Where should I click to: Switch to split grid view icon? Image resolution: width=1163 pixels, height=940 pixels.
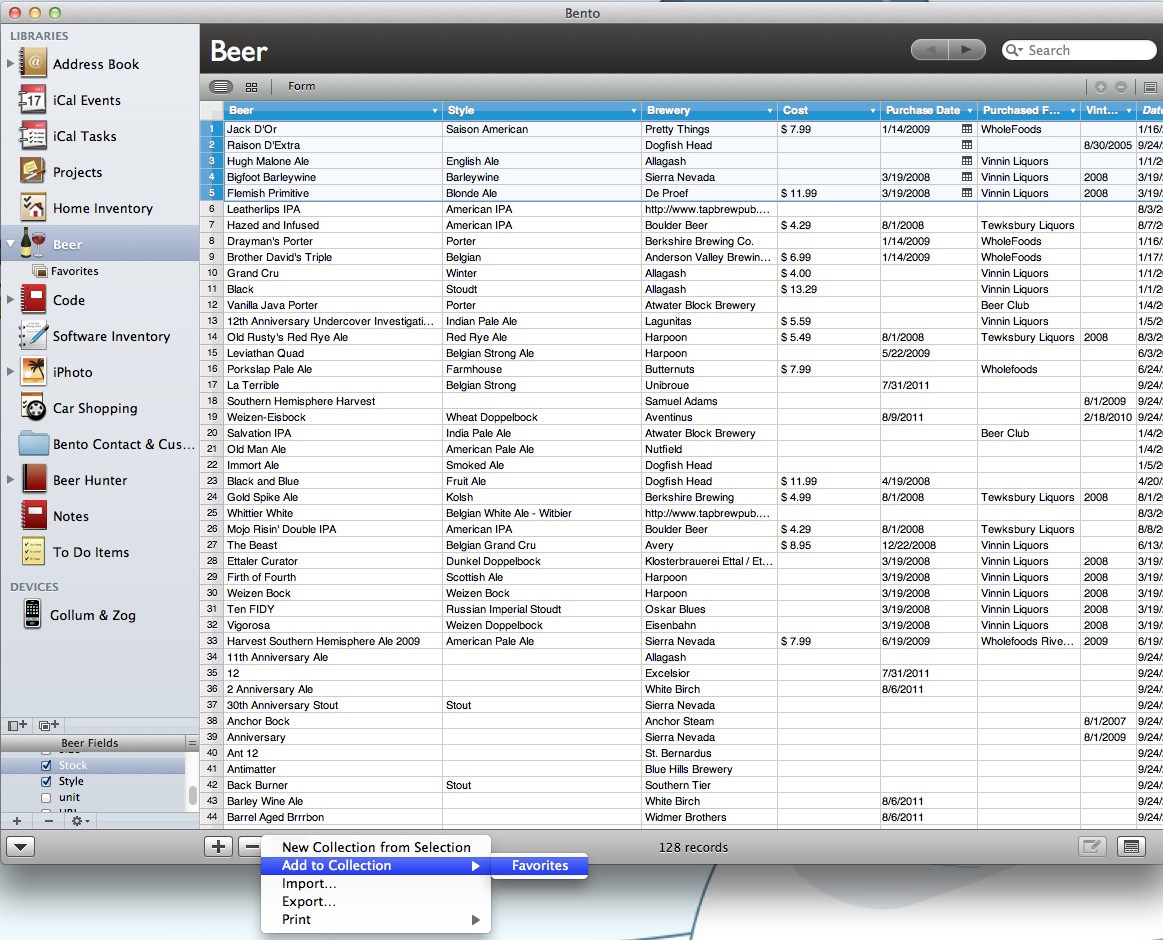coord(251,87)
